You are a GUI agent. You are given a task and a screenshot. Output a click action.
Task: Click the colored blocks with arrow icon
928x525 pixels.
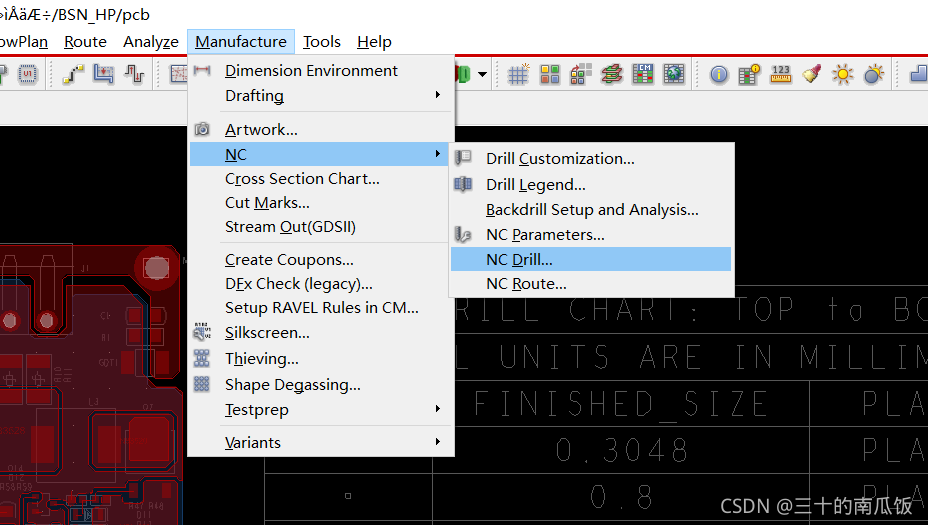(x=581, y=74)
